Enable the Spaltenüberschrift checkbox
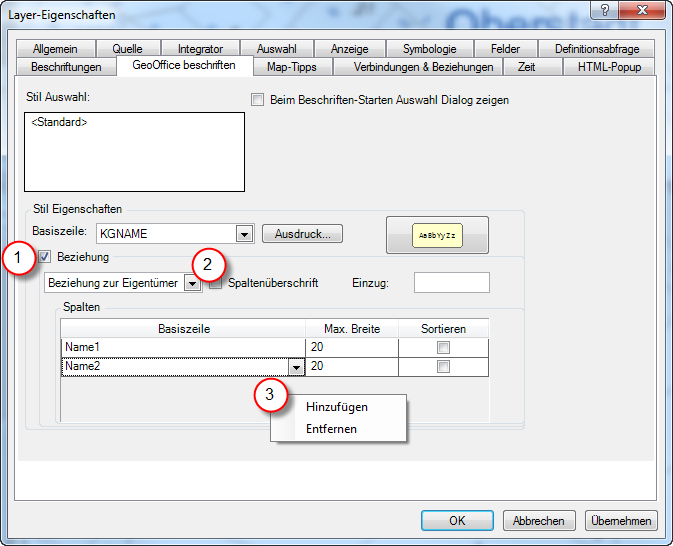 pos(216,283)
